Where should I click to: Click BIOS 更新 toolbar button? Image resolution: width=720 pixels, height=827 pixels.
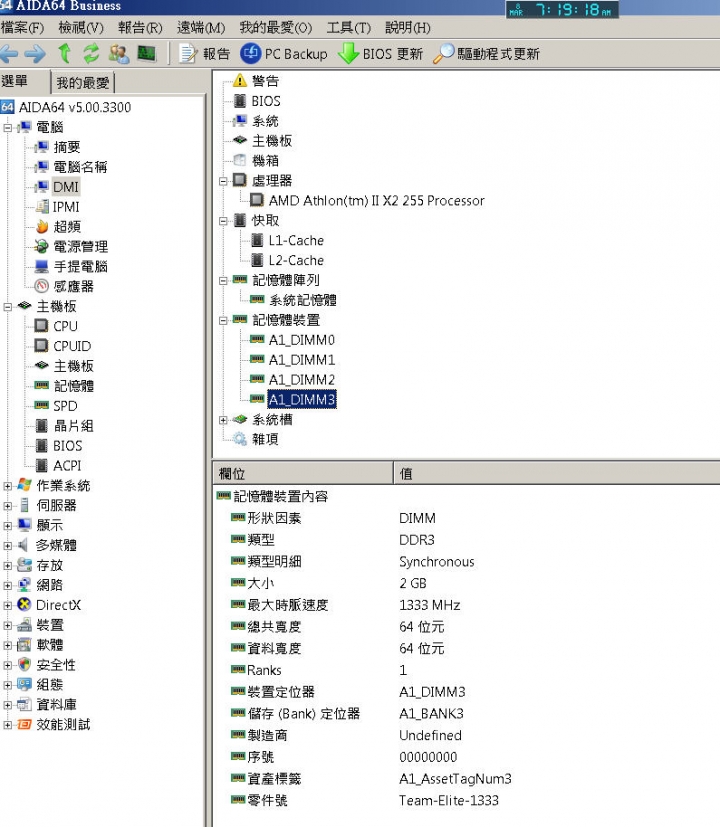coord(380,54)
